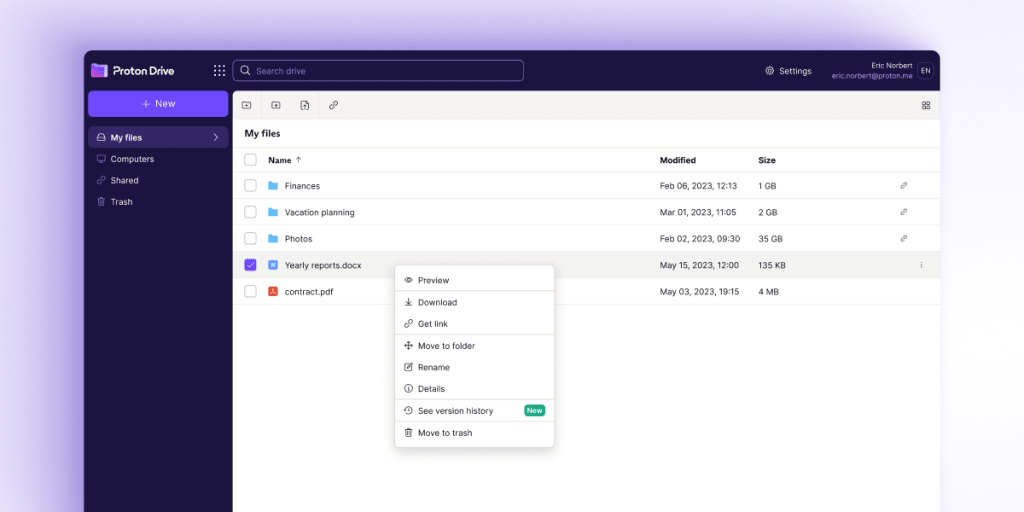
Task: Choose Get link from context menu
Action: click(474, 324)
